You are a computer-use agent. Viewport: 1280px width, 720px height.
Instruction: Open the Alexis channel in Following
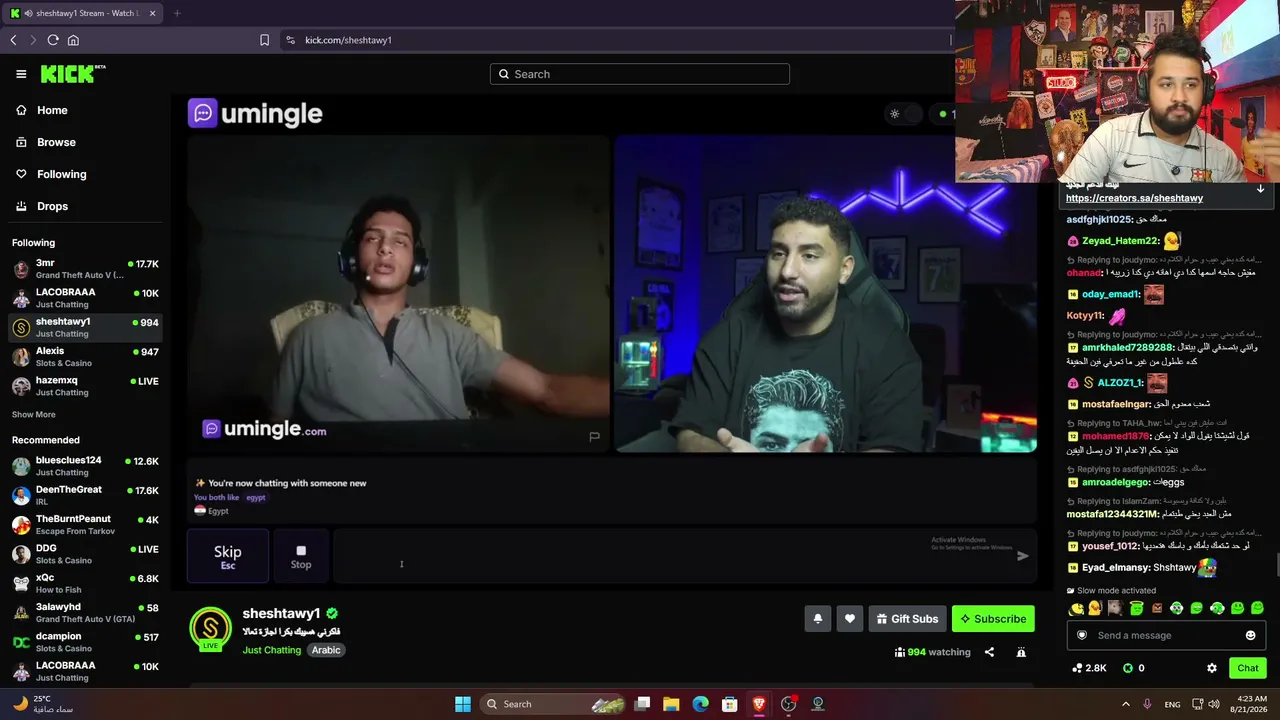[85, 357]
